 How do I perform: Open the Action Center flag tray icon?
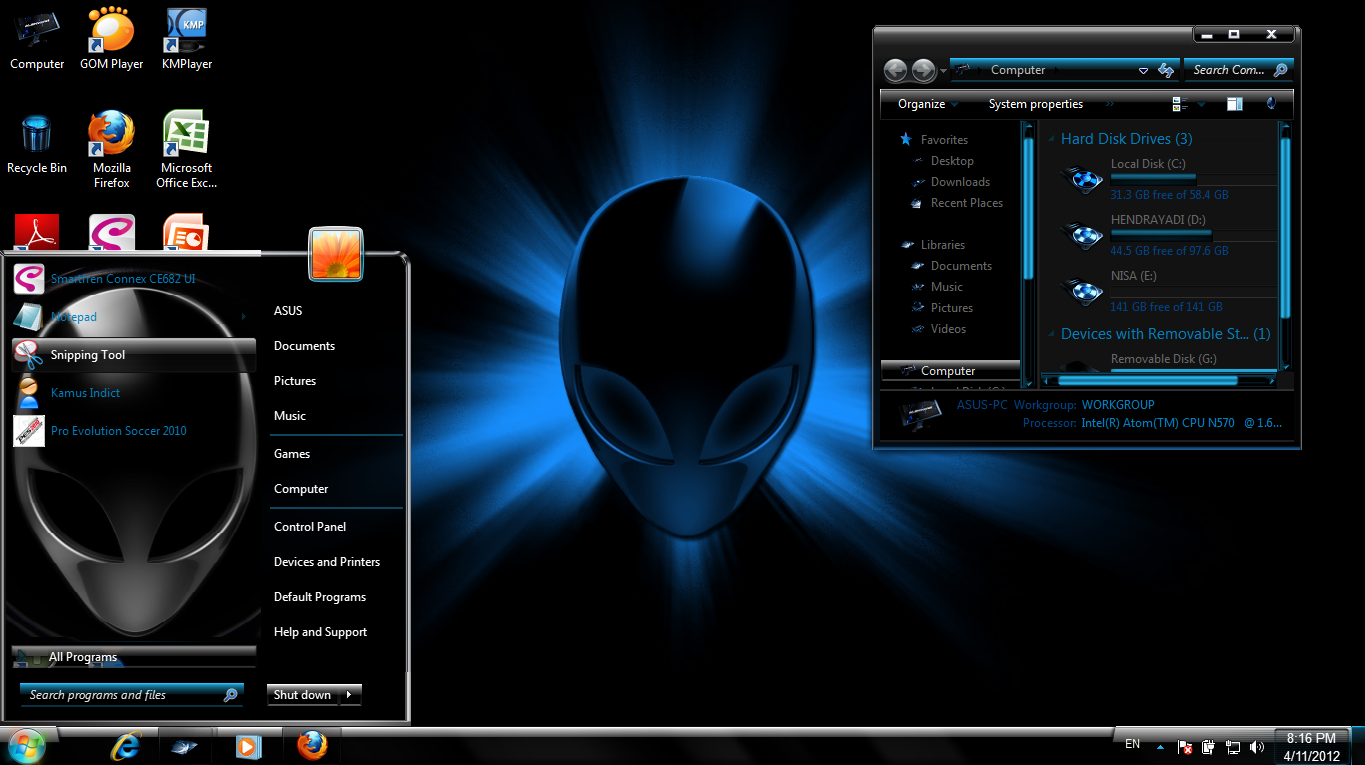1185,746
